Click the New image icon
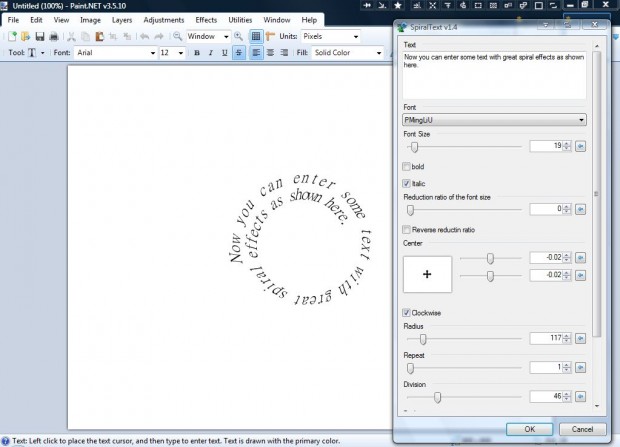The width and height of the screenshot is (620, 447). 12,37
